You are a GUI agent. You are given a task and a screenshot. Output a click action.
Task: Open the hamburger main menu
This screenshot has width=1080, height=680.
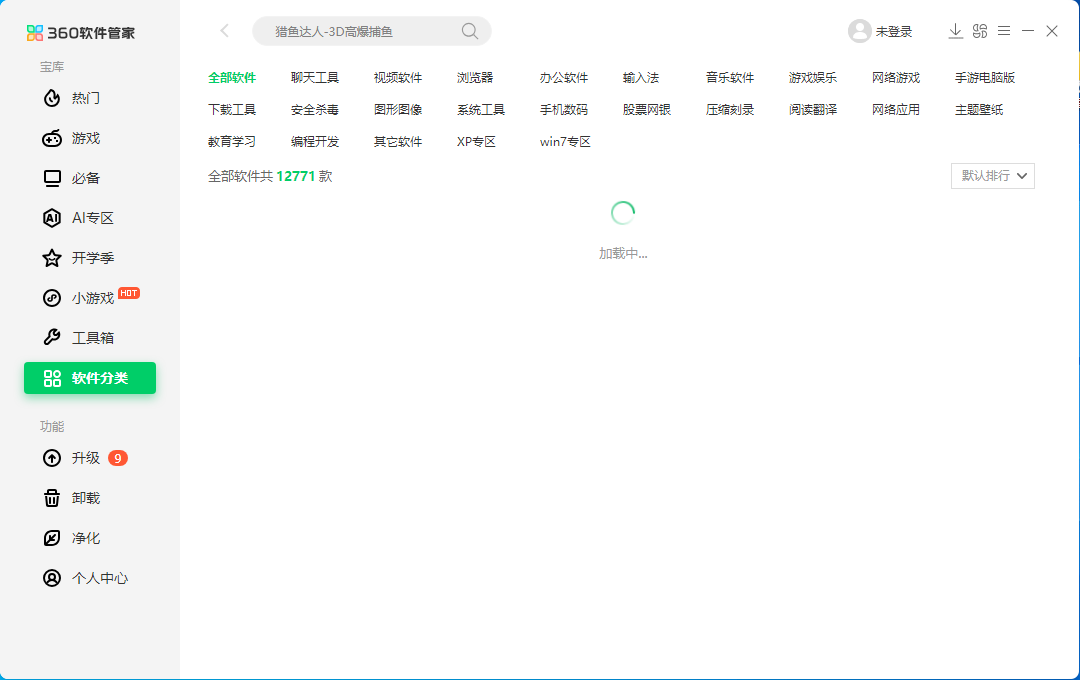[1004, 31]
